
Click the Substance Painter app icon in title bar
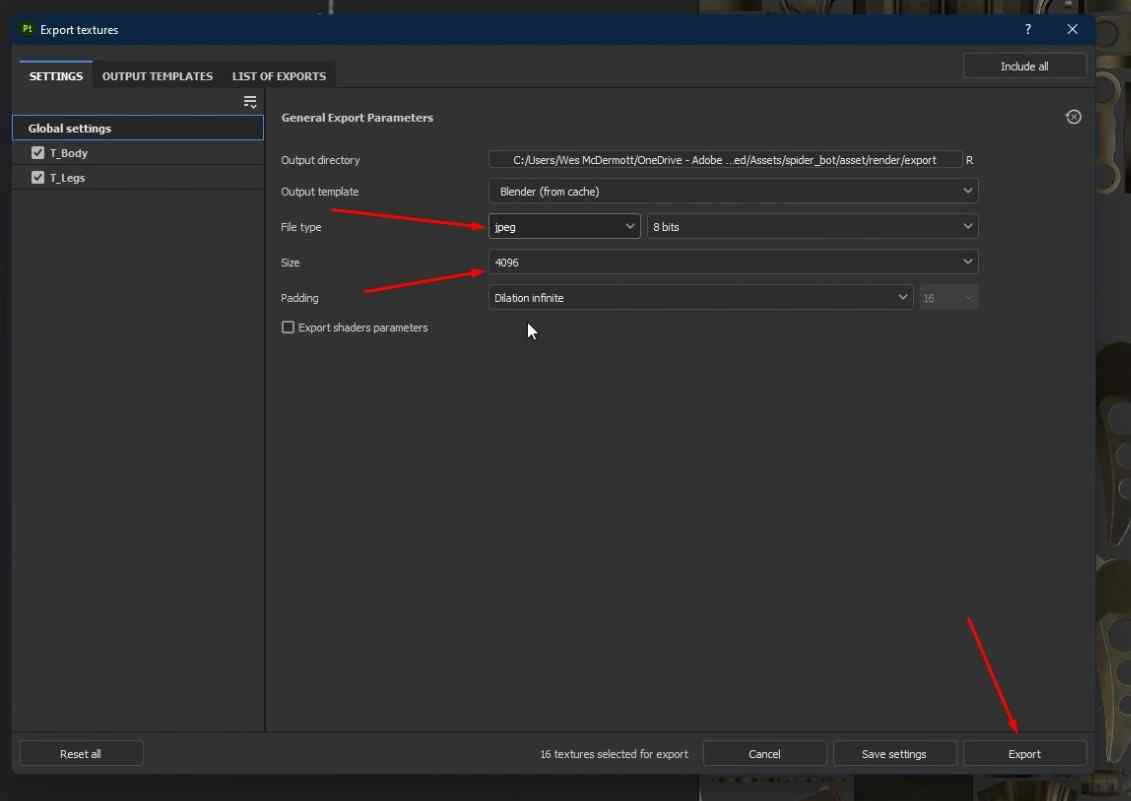27,30
